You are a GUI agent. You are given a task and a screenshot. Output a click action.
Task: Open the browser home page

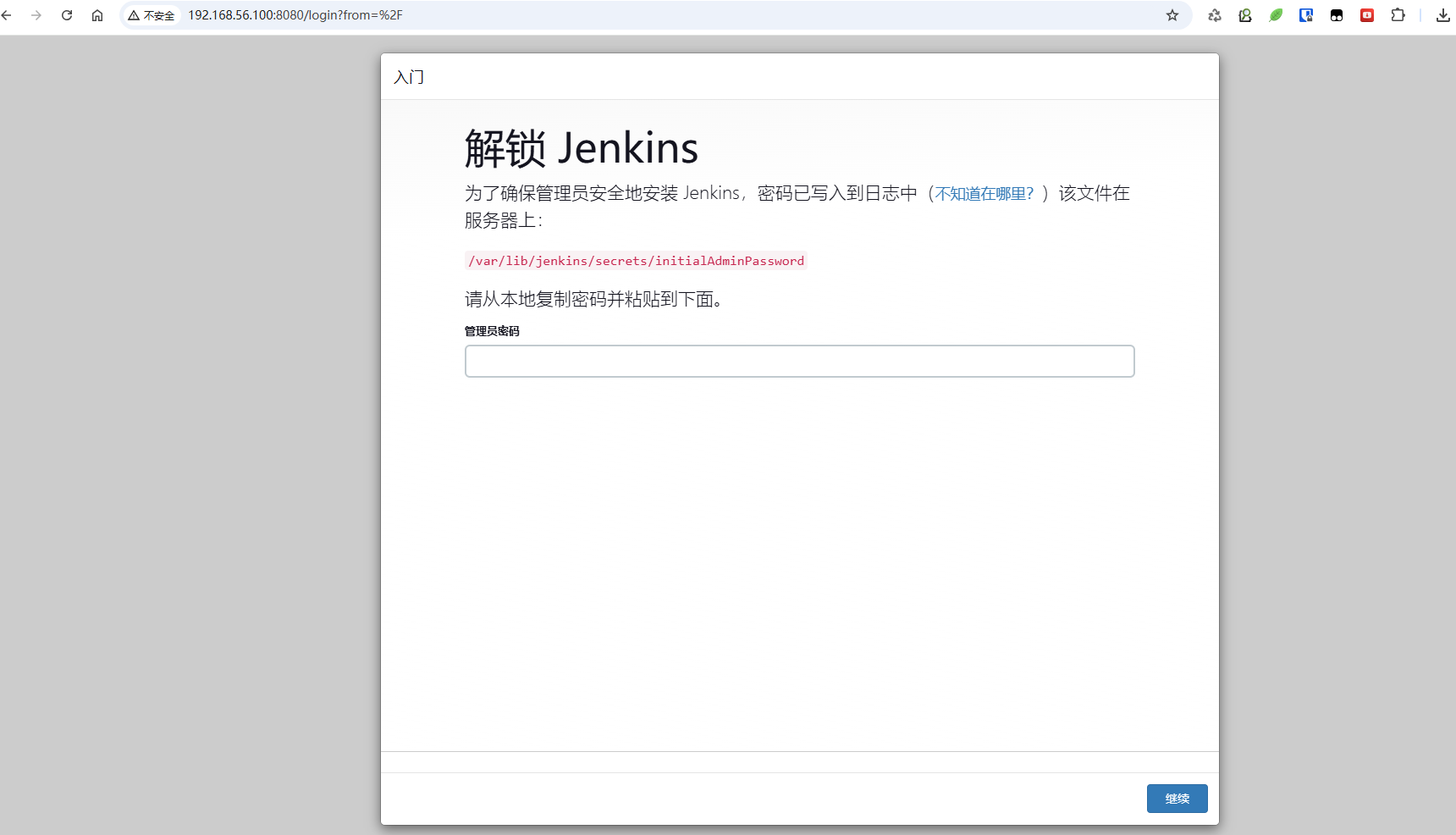97,15
